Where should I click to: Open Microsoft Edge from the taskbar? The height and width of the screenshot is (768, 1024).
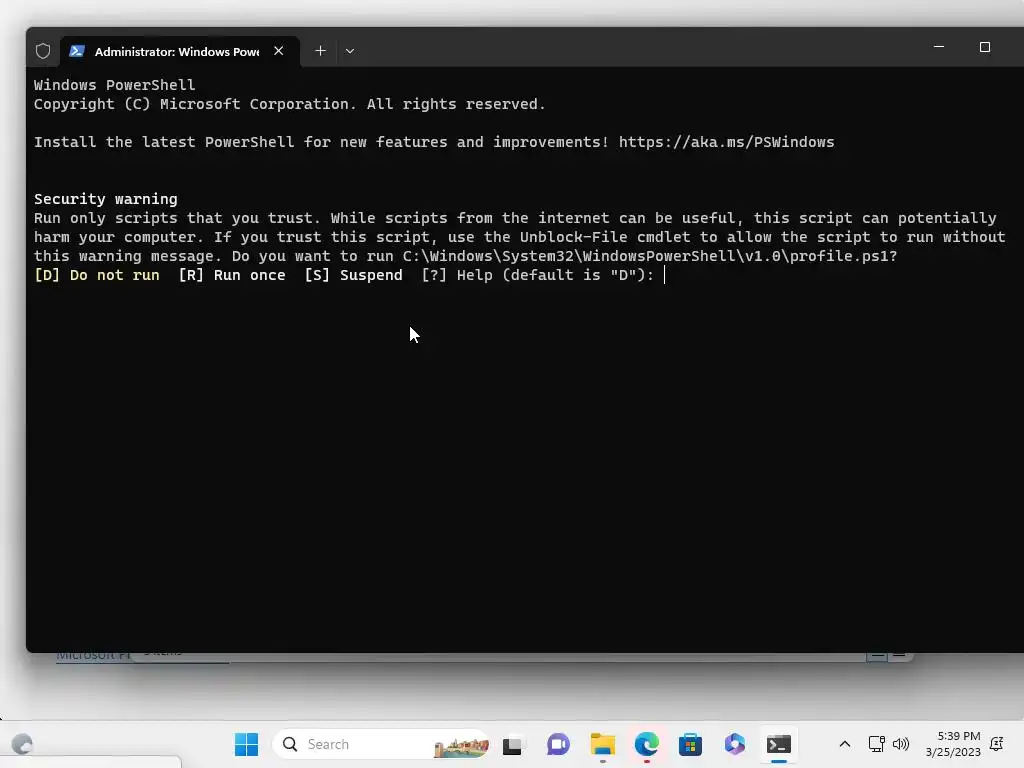coord(647,744)
